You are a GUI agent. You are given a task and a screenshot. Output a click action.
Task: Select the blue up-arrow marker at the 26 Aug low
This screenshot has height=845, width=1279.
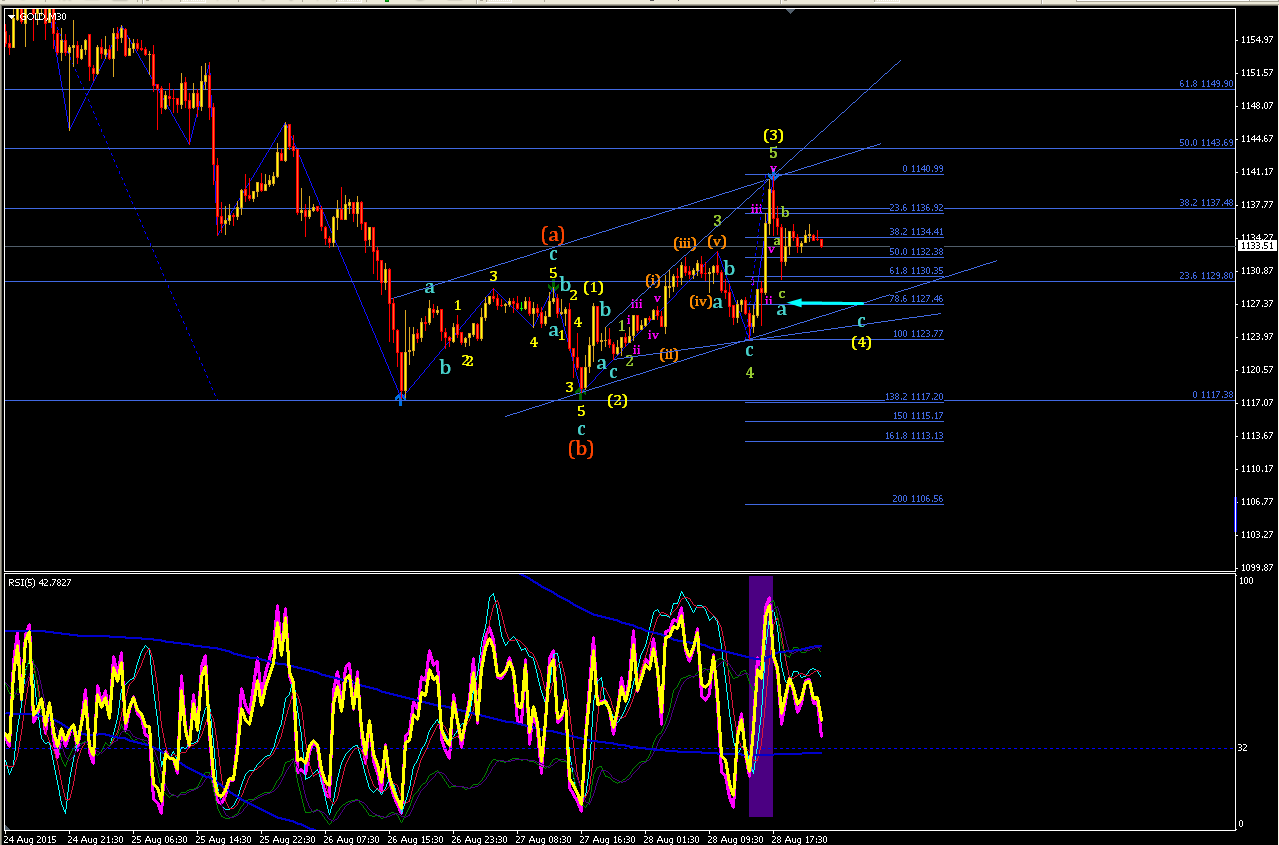(x=400, y=398)
